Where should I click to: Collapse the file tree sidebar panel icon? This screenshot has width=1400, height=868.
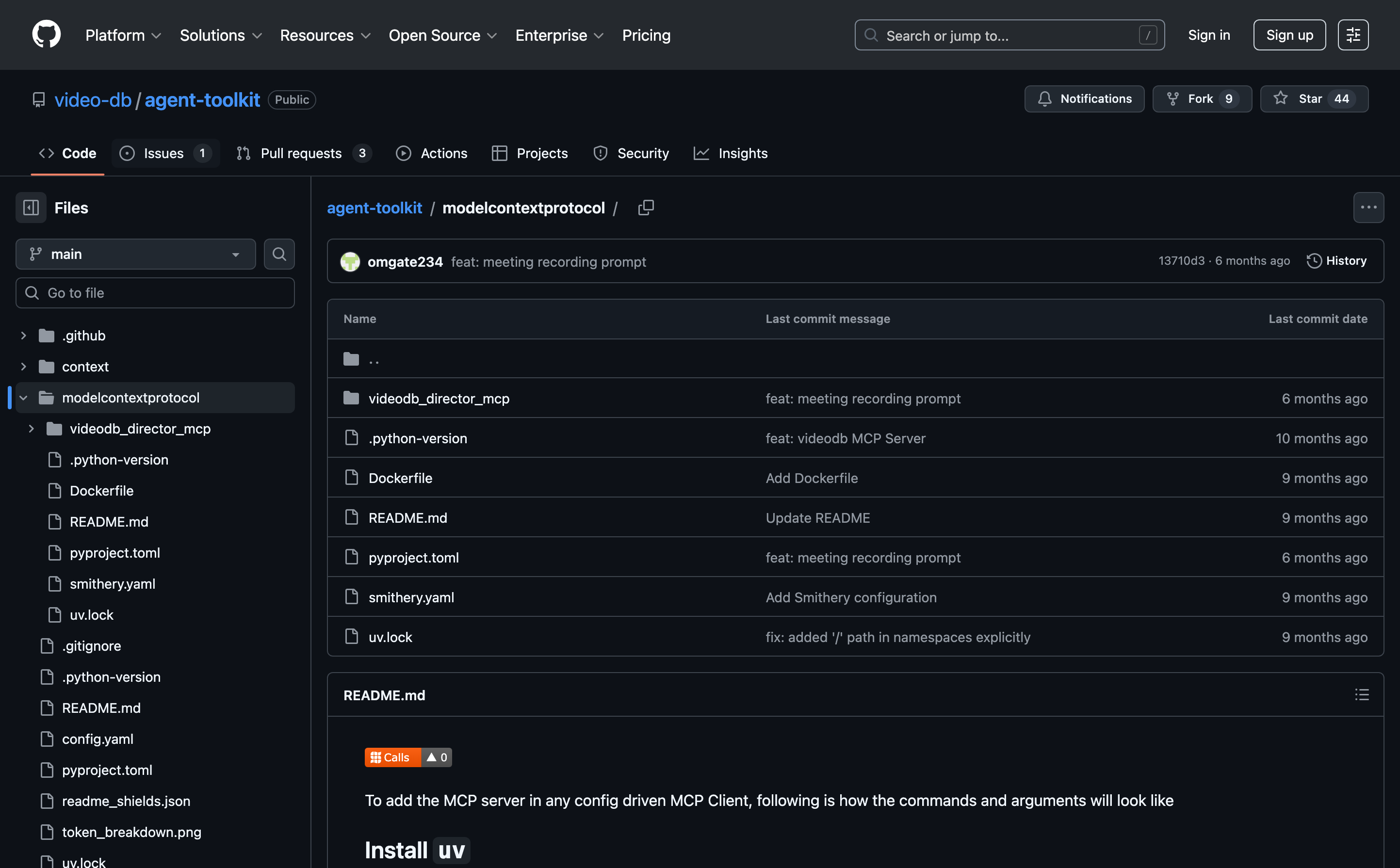(31, 208)
